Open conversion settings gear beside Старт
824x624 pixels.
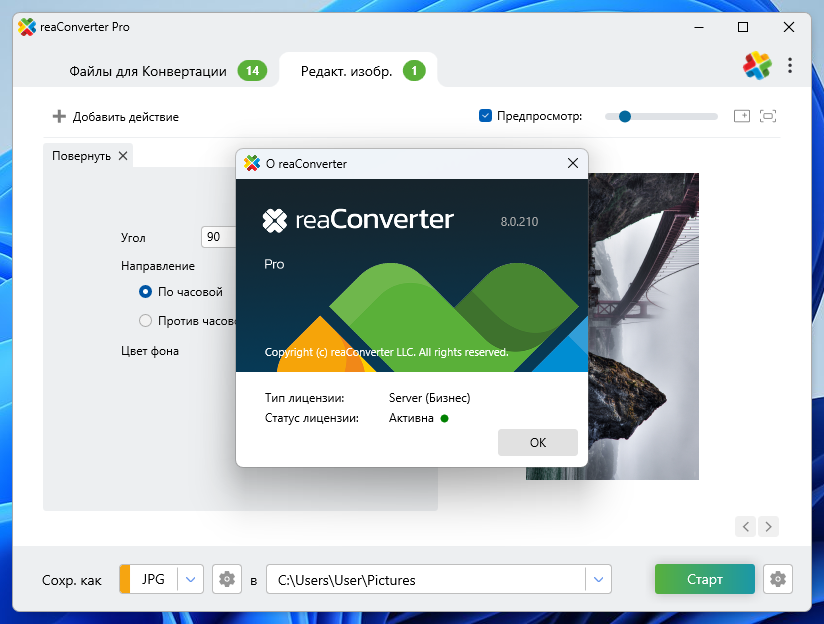[778, 579]
